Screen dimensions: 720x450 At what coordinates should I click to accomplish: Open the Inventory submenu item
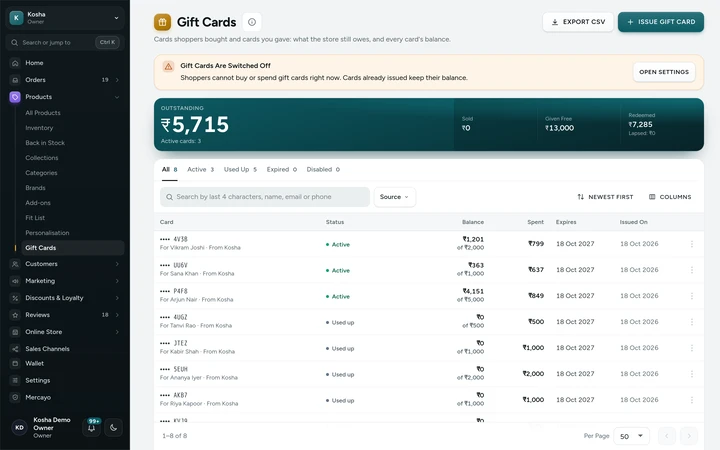(x=39, y=128)
